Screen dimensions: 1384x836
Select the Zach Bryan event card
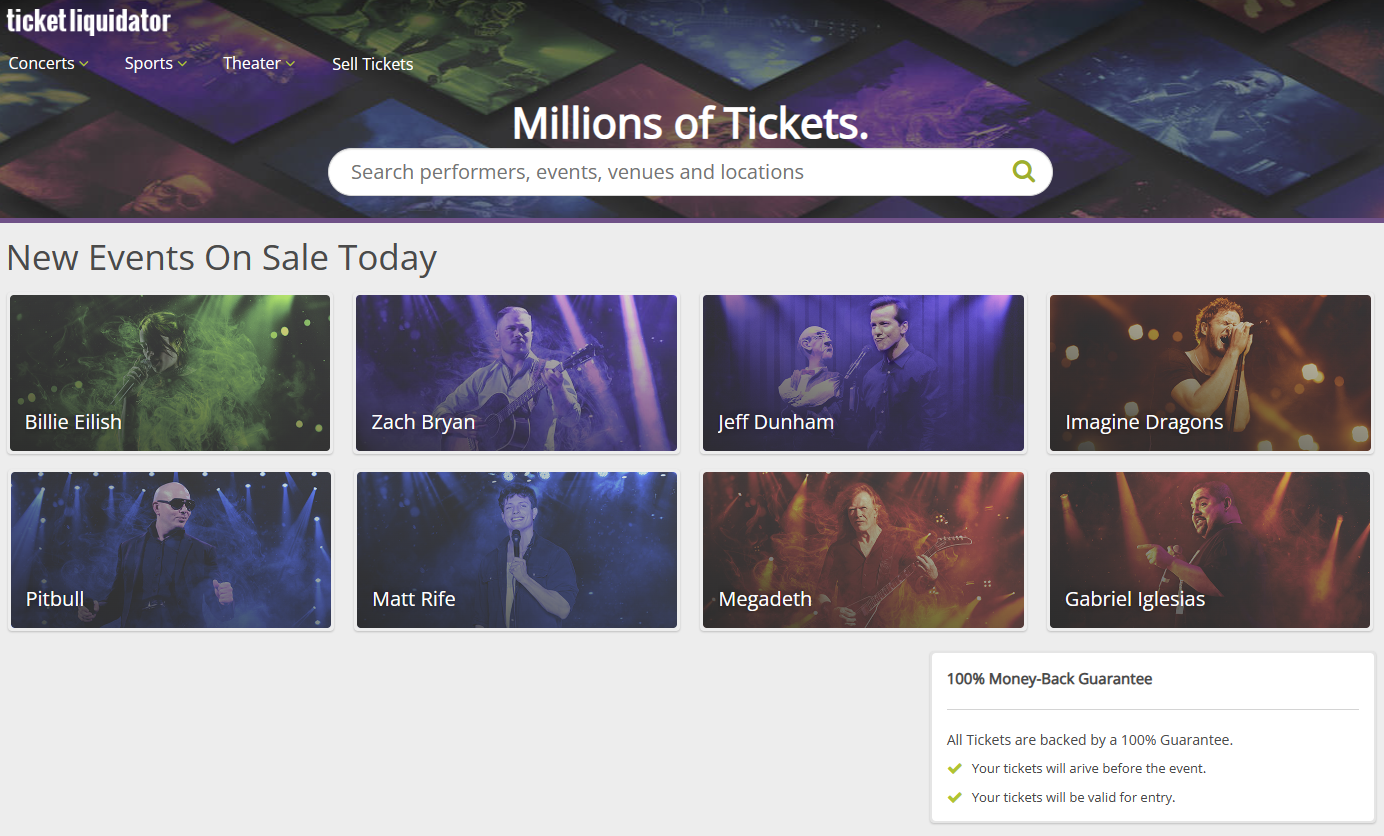point(516,373)
